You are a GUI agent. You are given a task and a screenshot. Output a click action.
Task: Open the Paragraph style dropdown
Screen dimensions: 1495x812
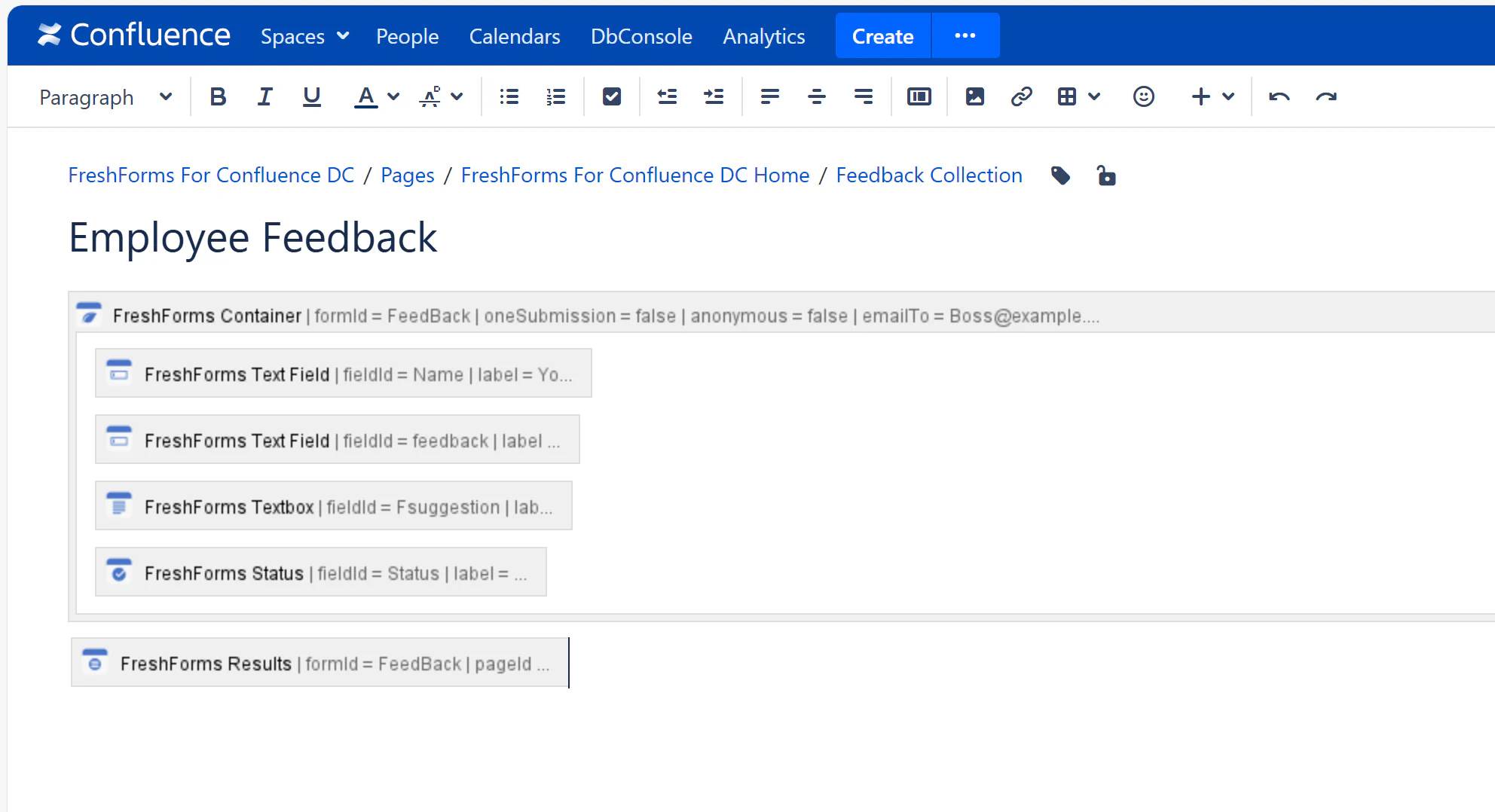(105, 97)
